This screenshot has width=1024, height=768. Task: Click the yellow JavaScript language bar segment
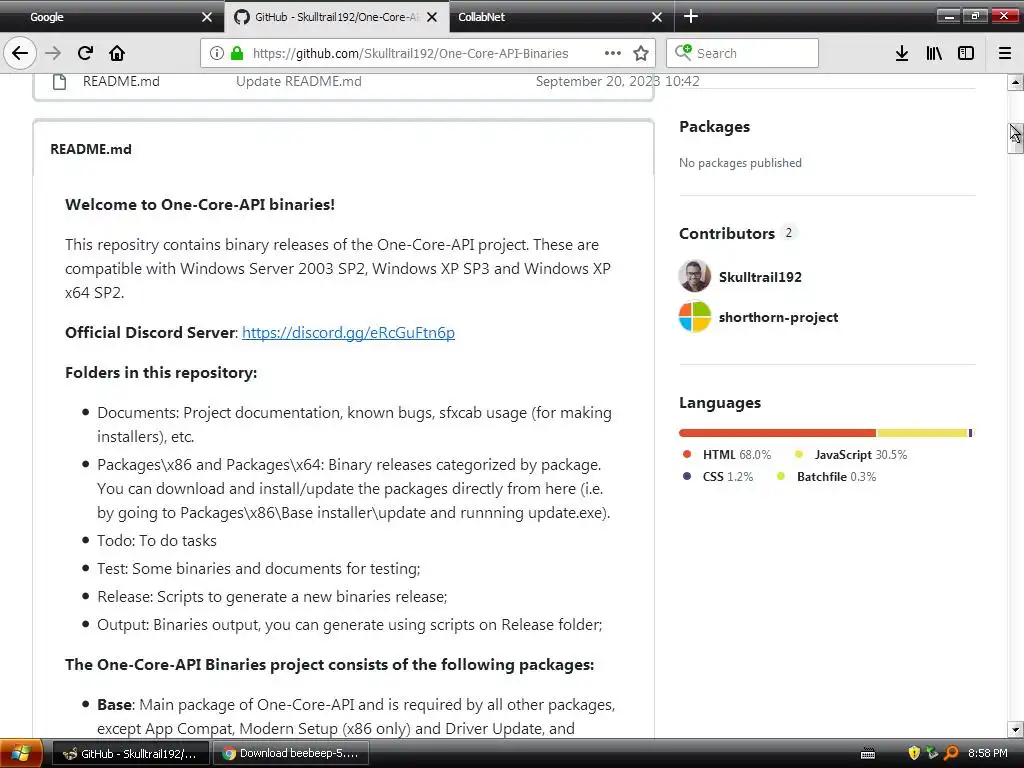tap(922, 433)
